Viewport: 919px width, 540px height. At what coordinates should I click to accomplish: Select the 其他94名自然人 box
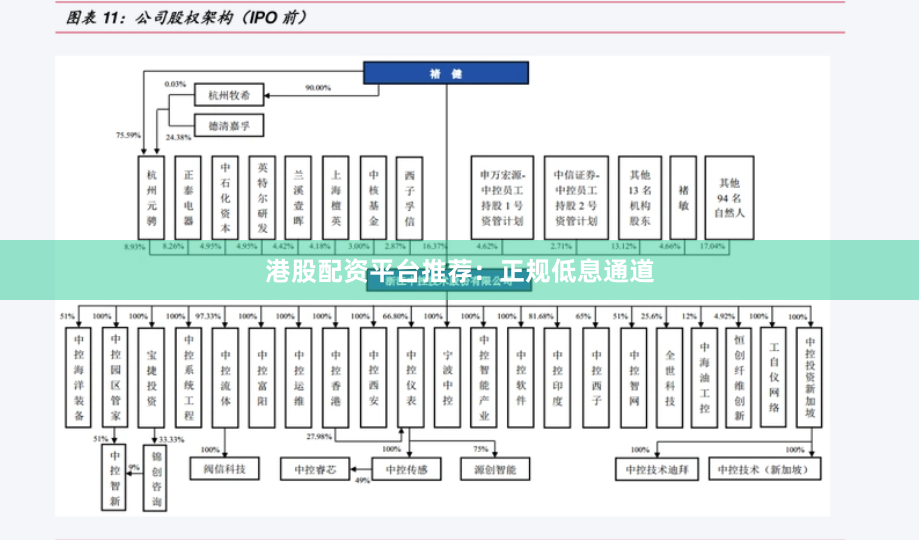click(x=729, y=198)
